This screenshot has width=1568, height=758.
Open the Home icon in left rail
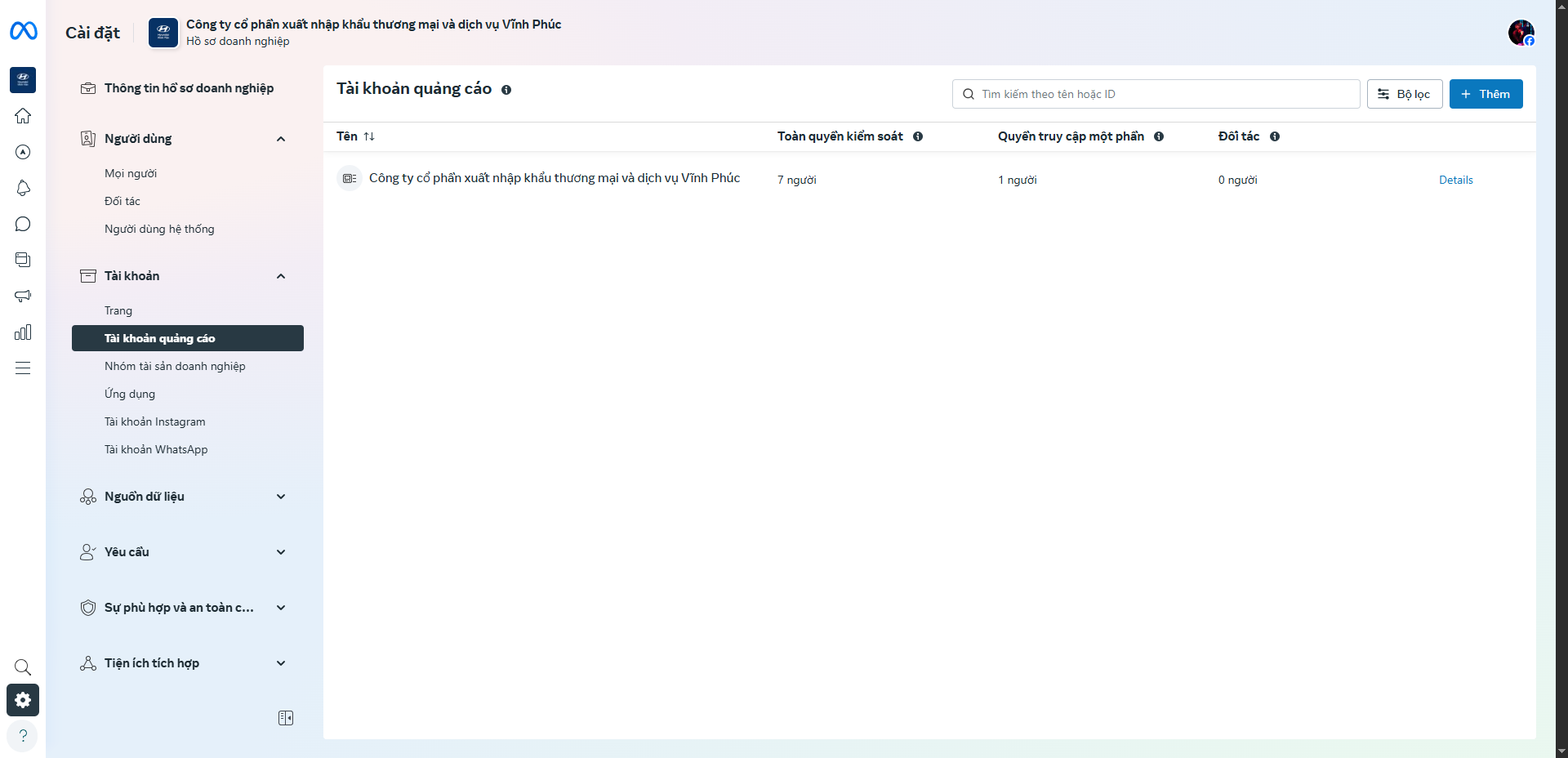(x=23, y=116)
